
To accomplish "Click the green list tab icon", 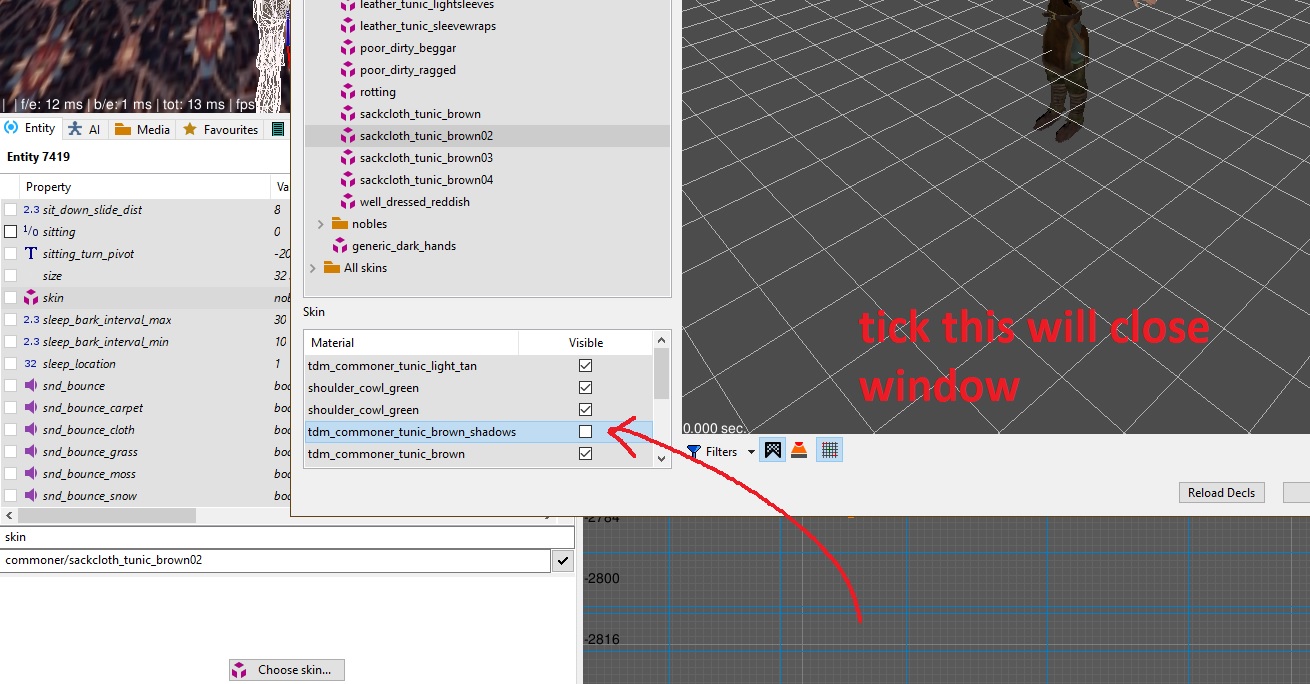I will (278, 129).
